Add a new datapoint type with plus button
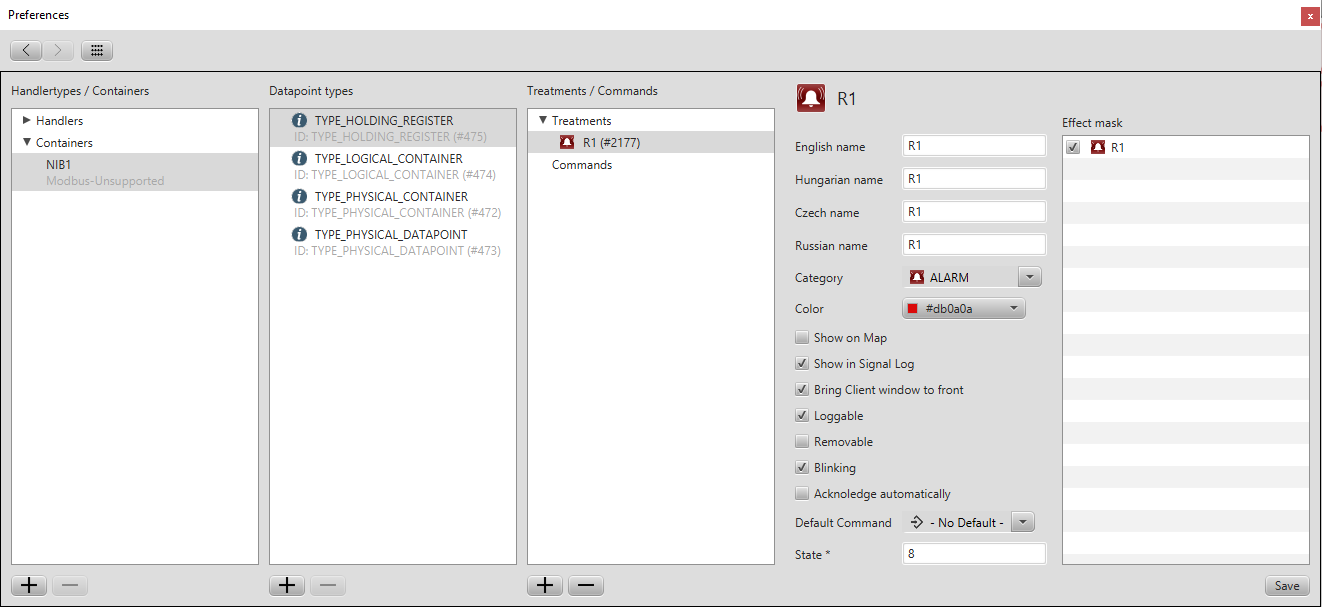The width and height of the screenshot is (1322, 607). (287, 586)
